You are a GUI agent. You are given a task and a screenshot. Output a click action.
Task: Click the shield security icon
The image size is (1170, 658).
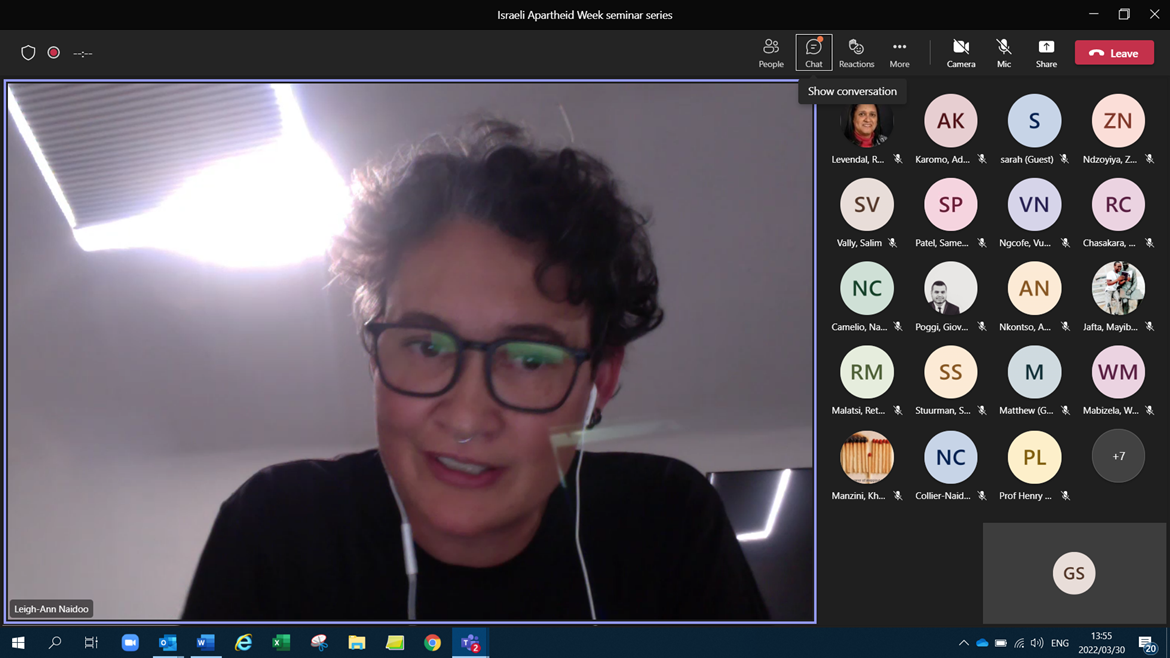point(28,53)
